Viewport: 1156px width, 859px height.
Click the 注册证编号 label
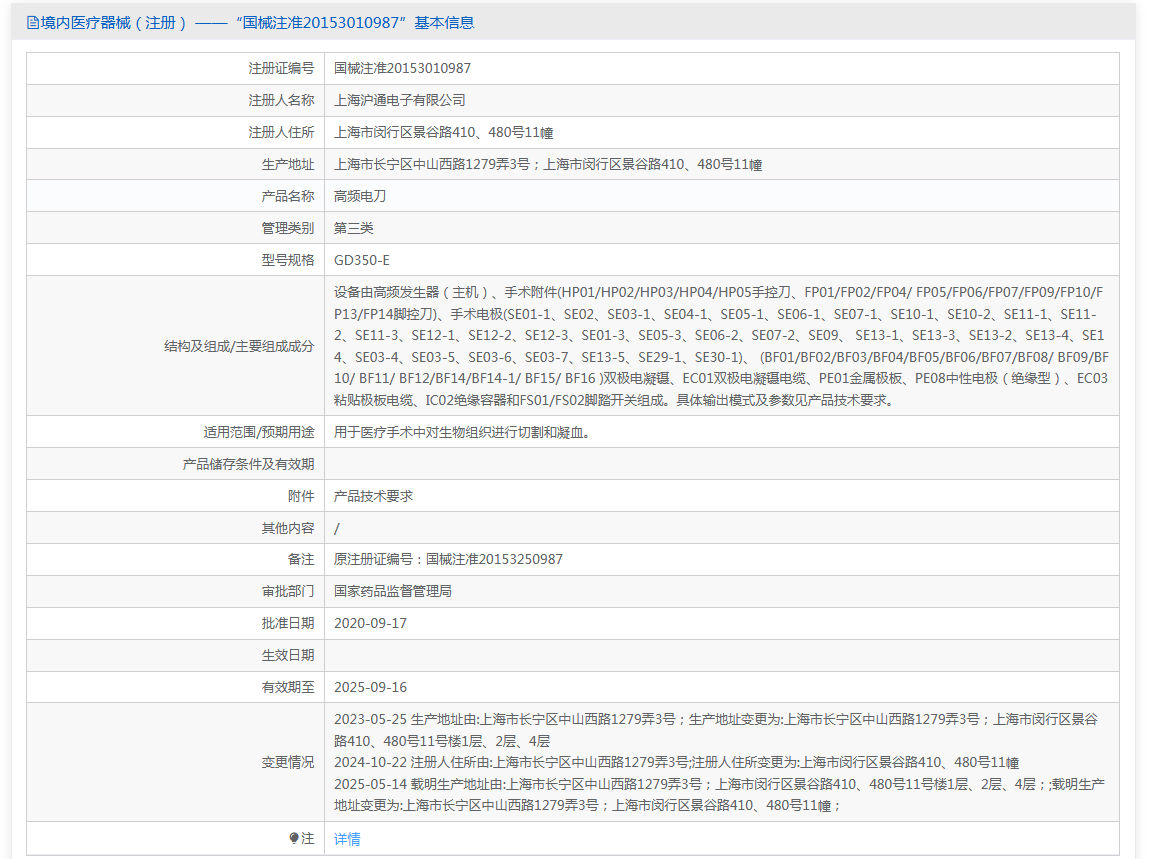click(x=281, y=69)
